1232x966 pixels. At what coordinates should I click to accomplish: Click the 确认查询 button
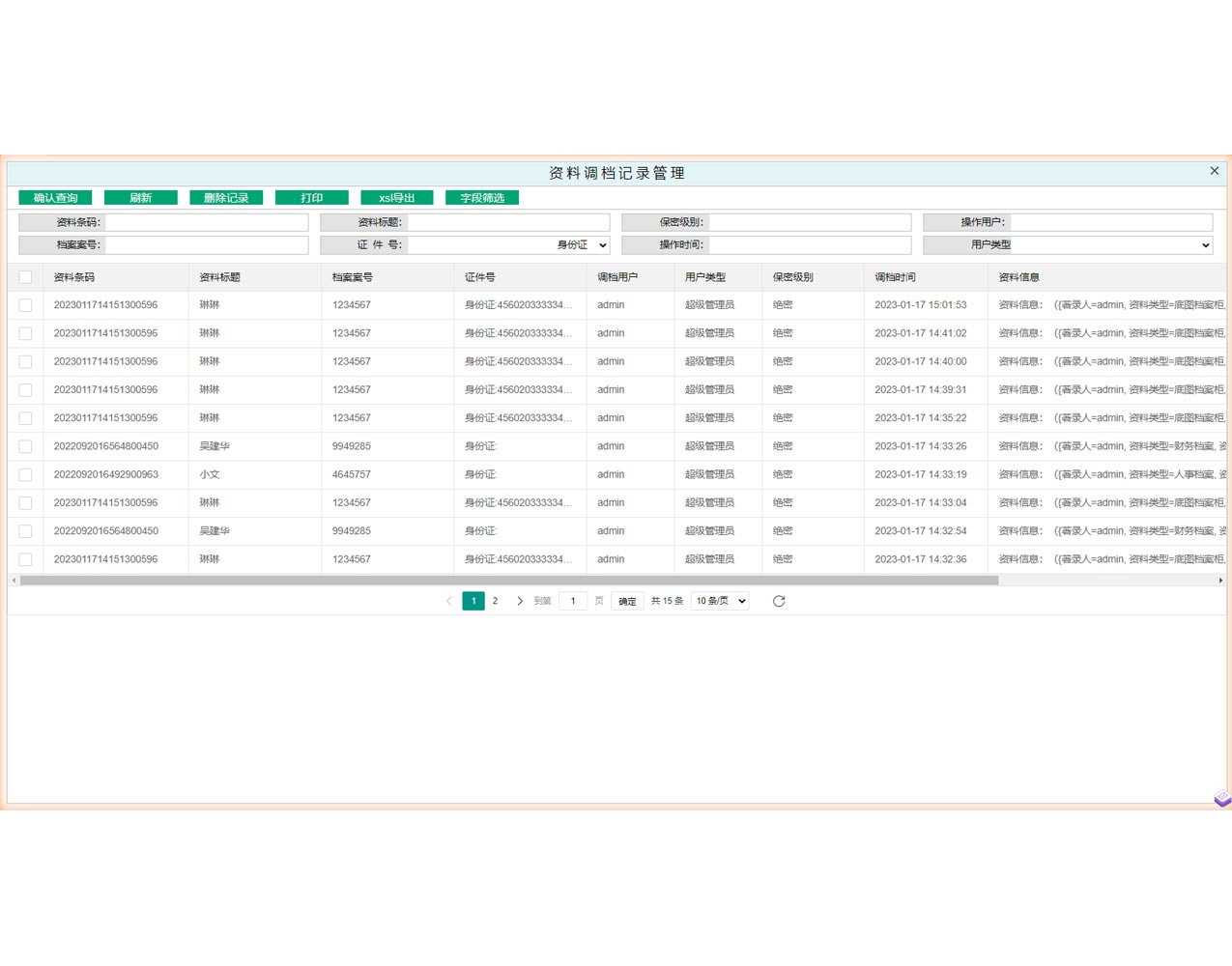(x=56, y=198)
